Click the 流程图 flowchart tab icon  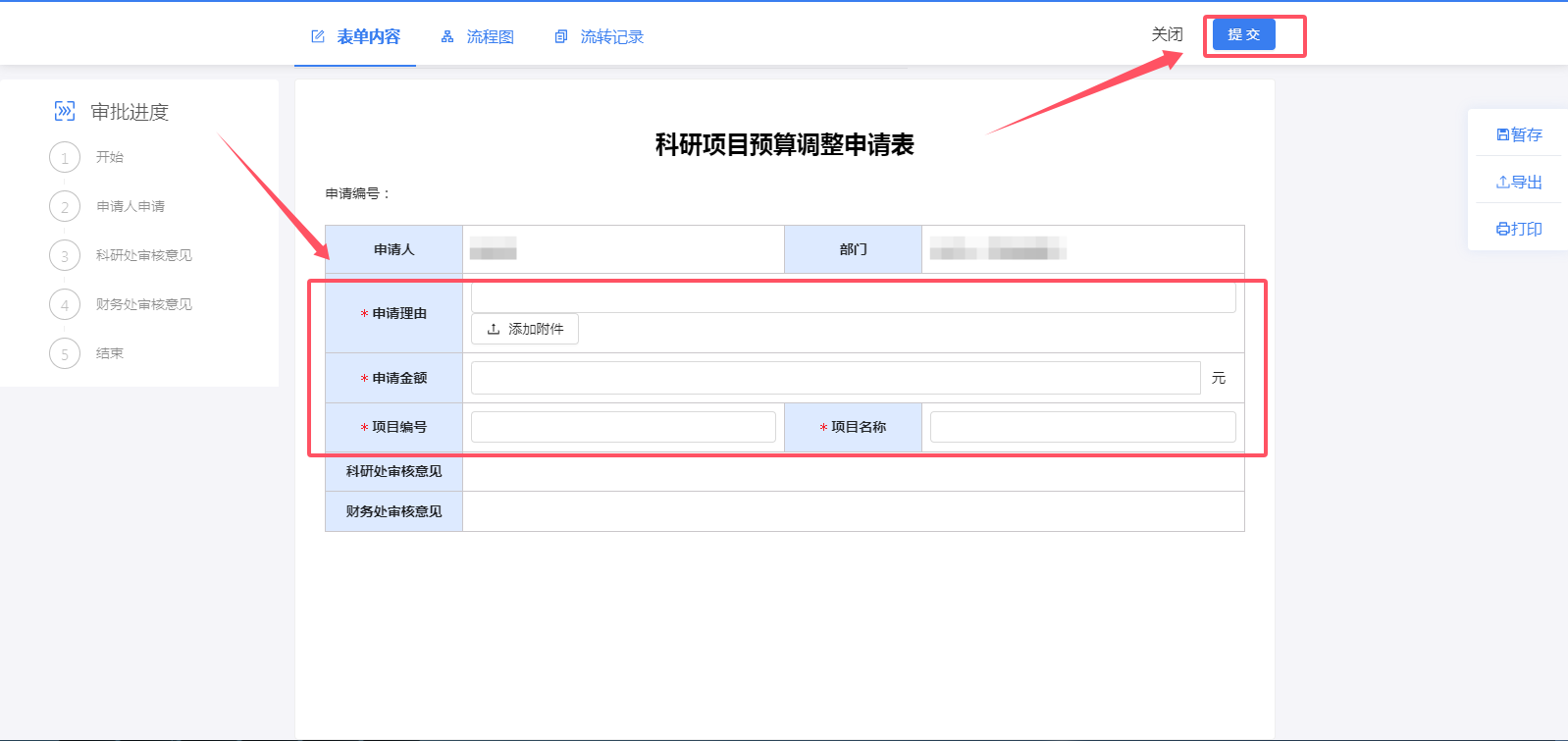pyautogui.click(x=447, y=36)
